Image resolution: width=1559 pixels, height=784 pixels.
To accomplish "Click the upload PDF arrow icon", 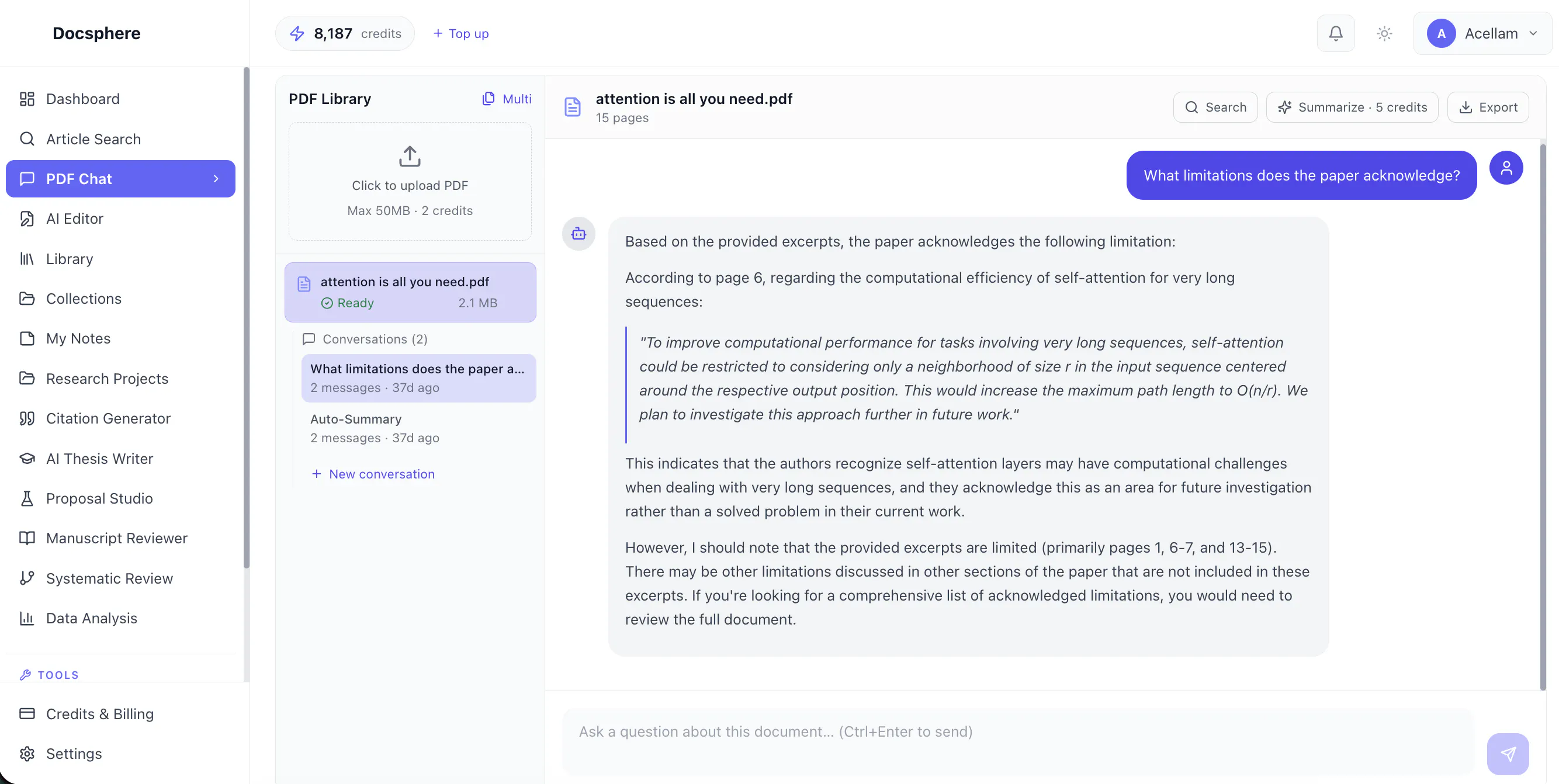I will [x=410, y=156].
